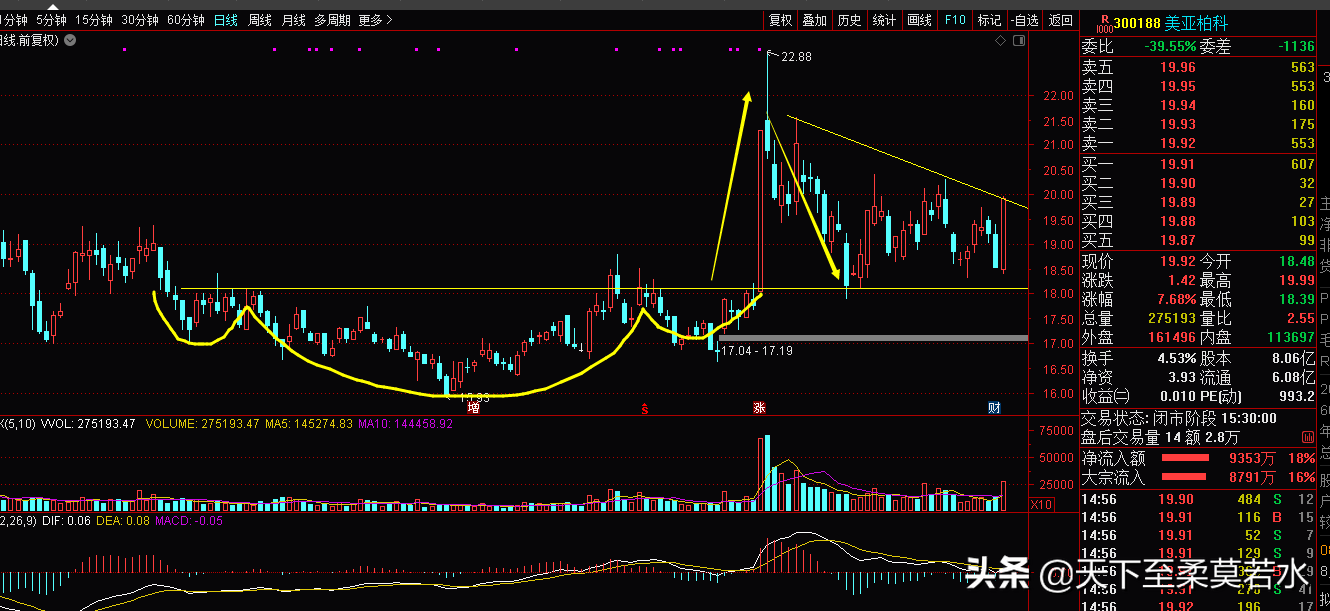Click the 17.04 - 17.19 gap label
Image resolution: width=1330 pixels, height=611 pixels.
point(758,351)
